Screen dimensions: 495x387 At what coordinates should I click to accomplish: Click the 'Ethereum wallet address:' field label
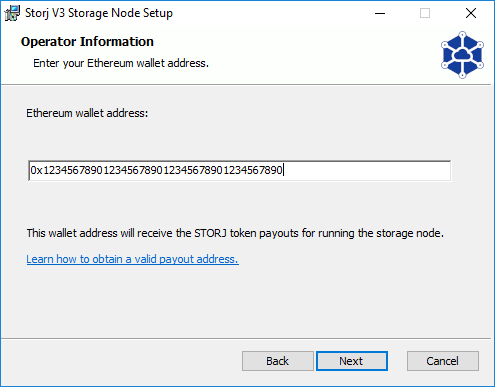[x=87, y=113]
